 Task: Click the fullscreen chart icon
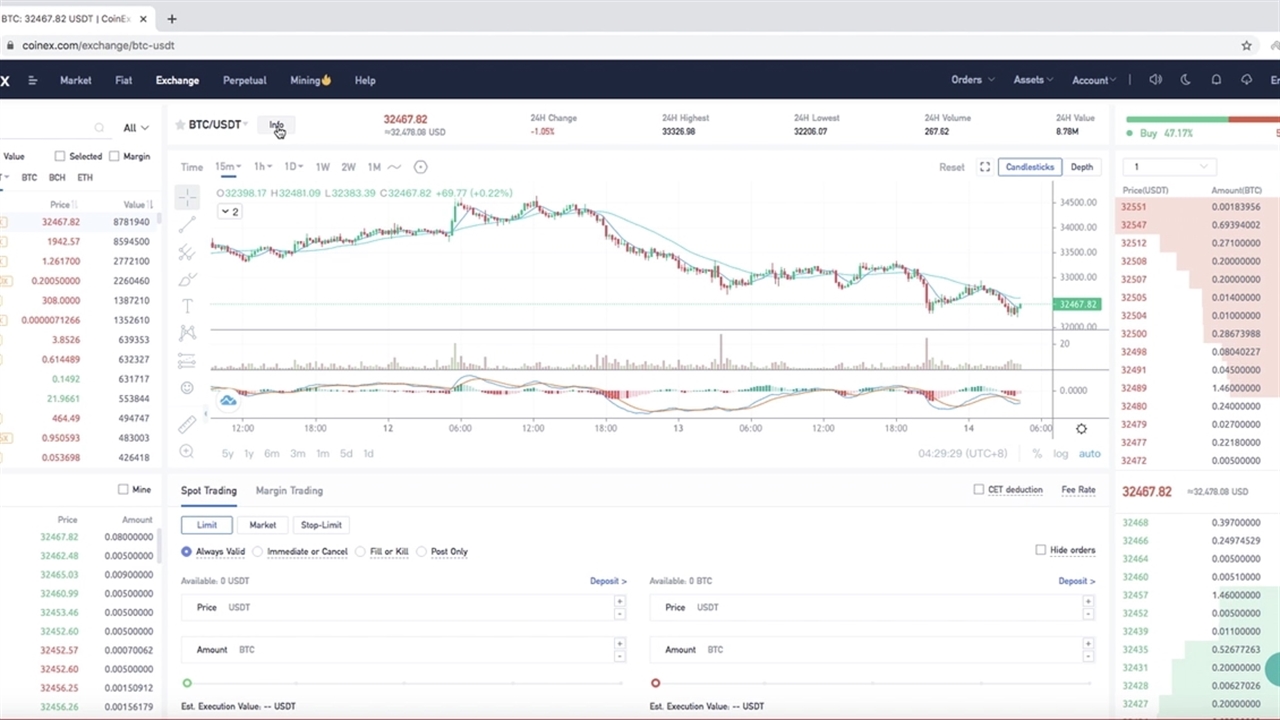tap(984, 167)
